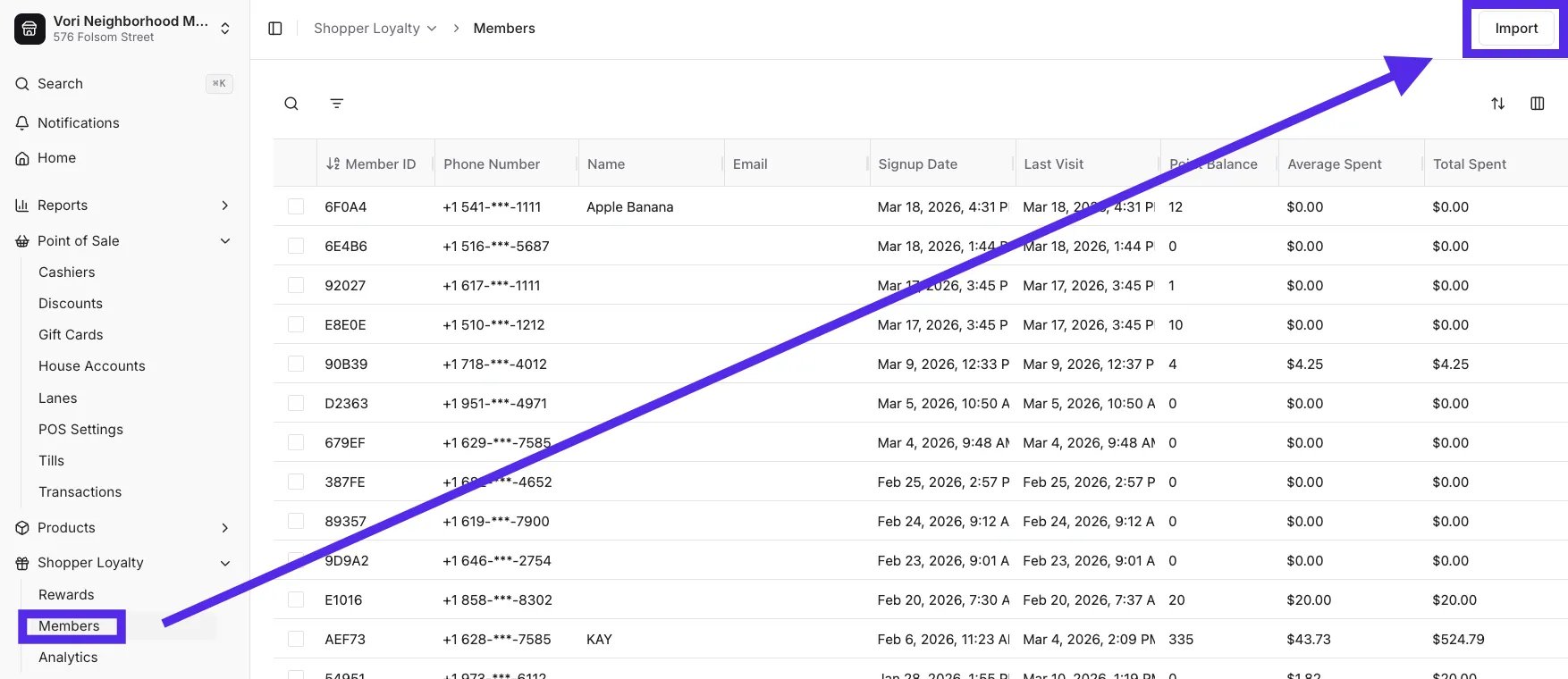This screenshot has height=679, width=1568.
Task: Open Analytics in sidebar
Action: [x=68, y=658]
